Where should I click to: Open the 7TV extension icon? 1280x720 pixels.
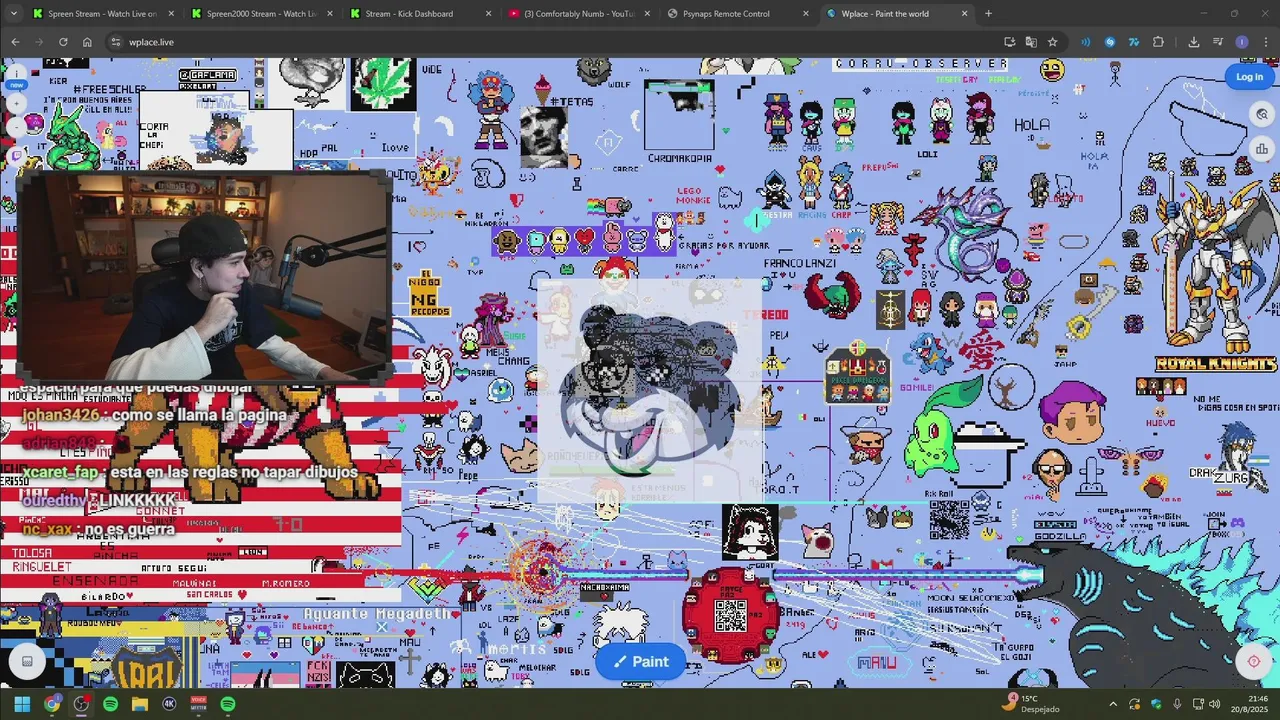point(1133,42)
